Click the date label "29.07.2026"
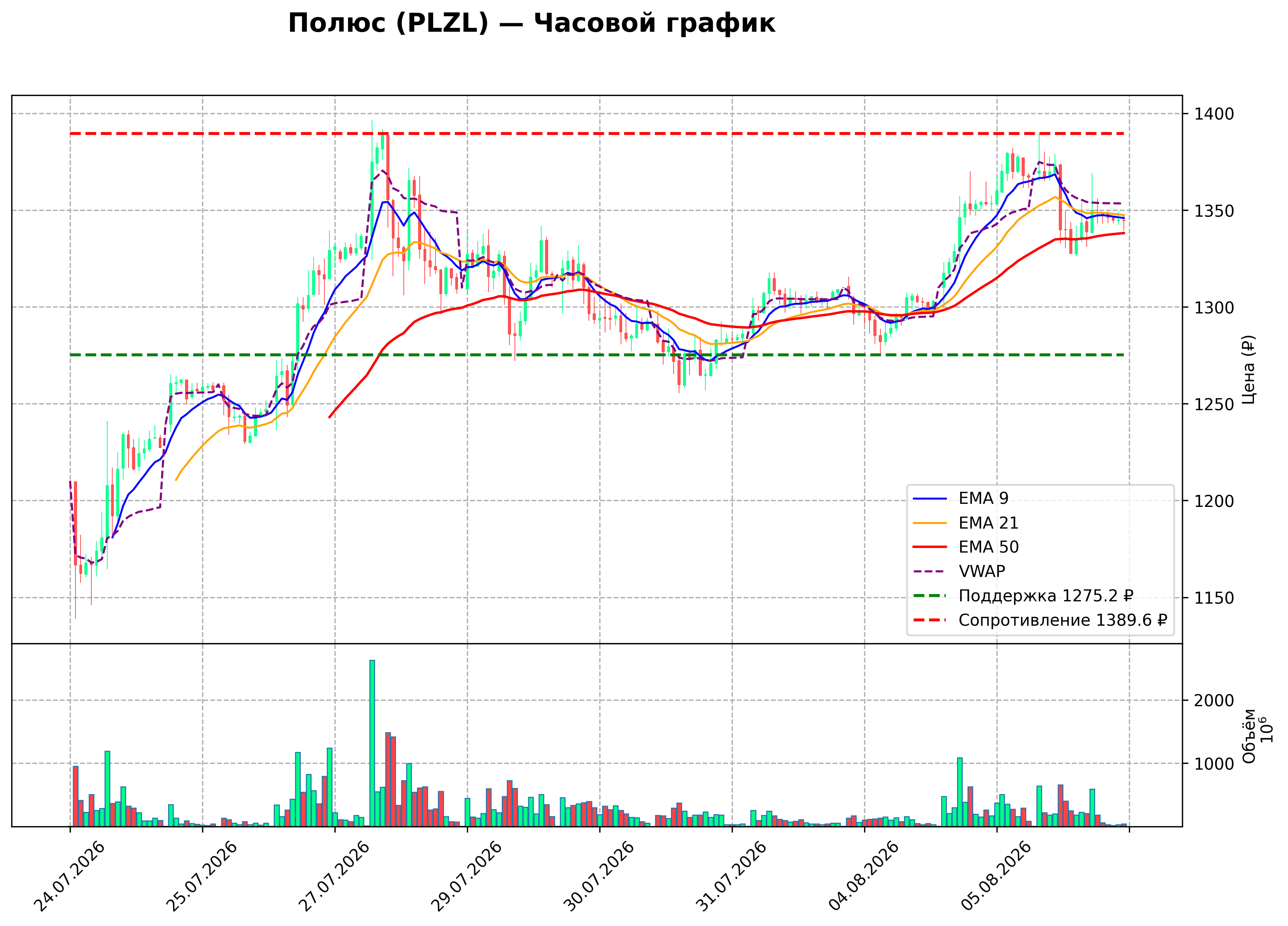 pyautogui.click(x=466, y=876)
